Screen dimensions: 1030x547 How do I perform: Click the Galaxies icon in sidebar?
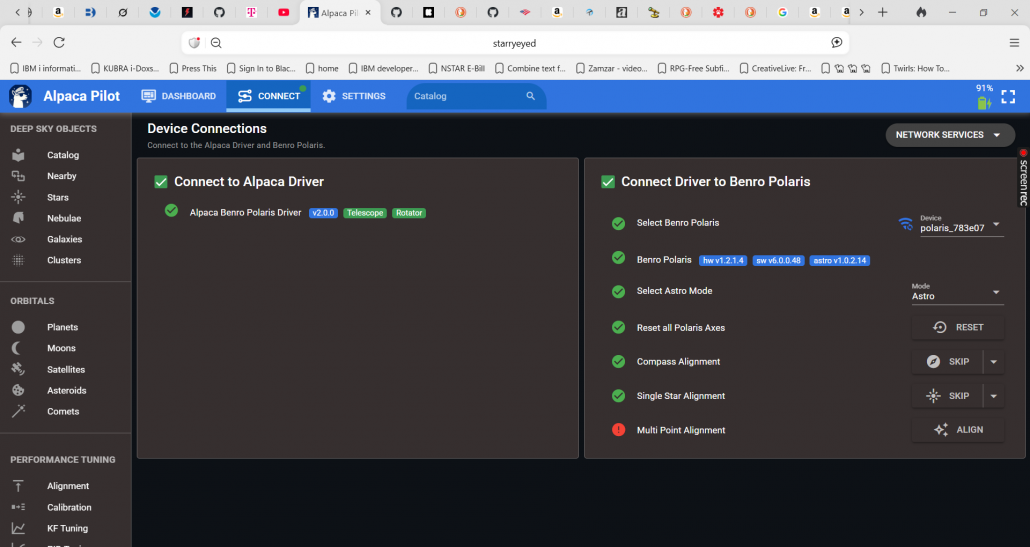pyautogui.click(x=18, y=239)
